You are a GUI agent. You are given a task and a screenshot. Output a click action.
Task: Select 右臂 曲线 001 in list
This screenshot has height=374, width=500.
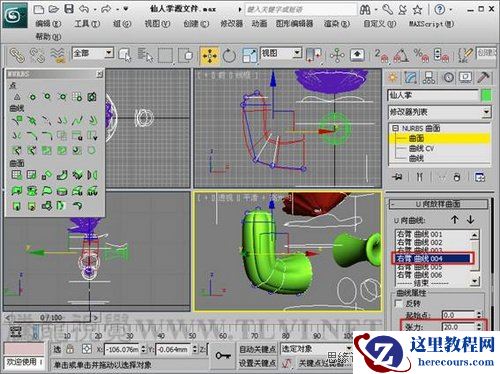pyautogui.click(x=420, y=234)
